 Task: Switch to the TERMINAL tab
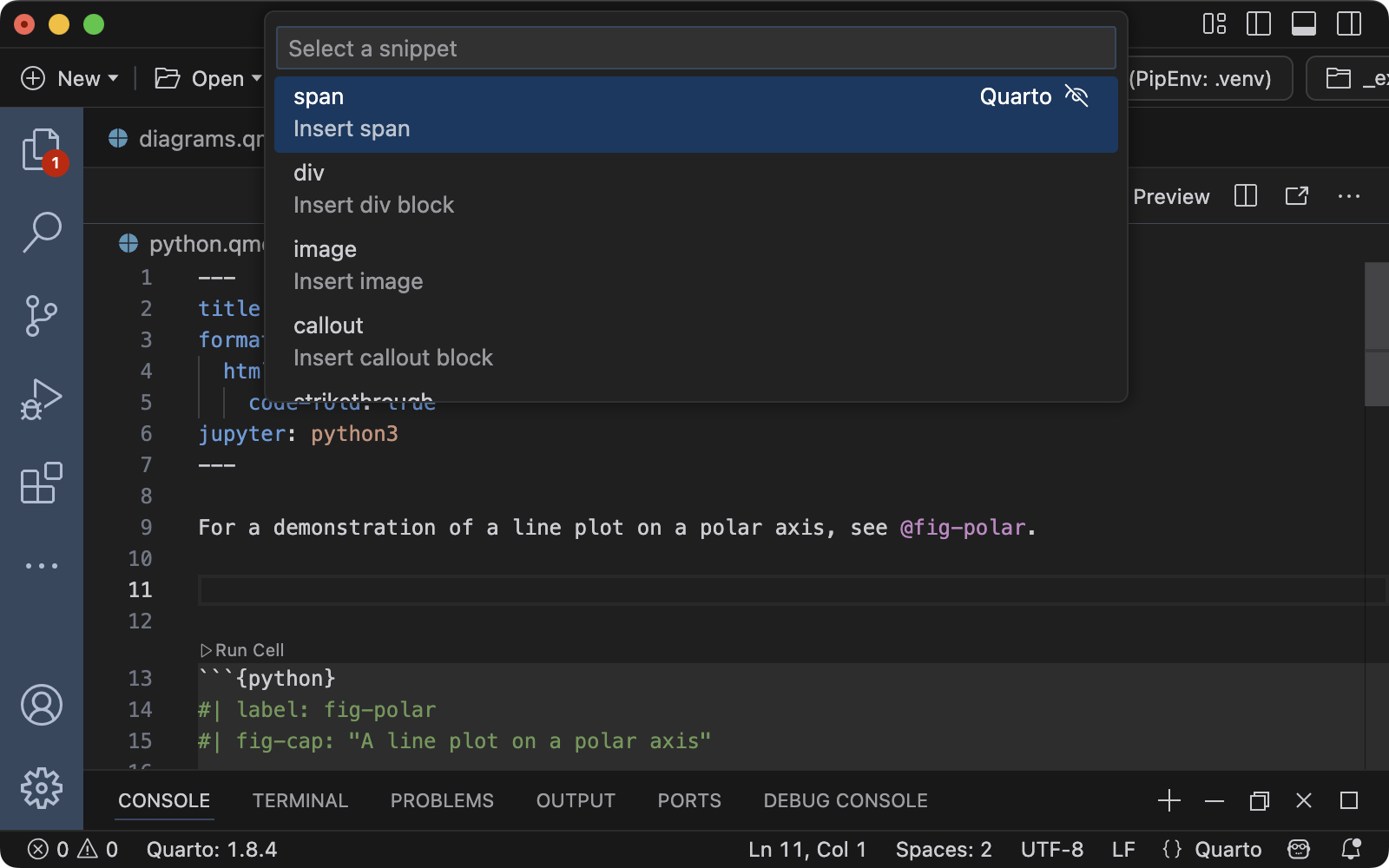point(300,800)
